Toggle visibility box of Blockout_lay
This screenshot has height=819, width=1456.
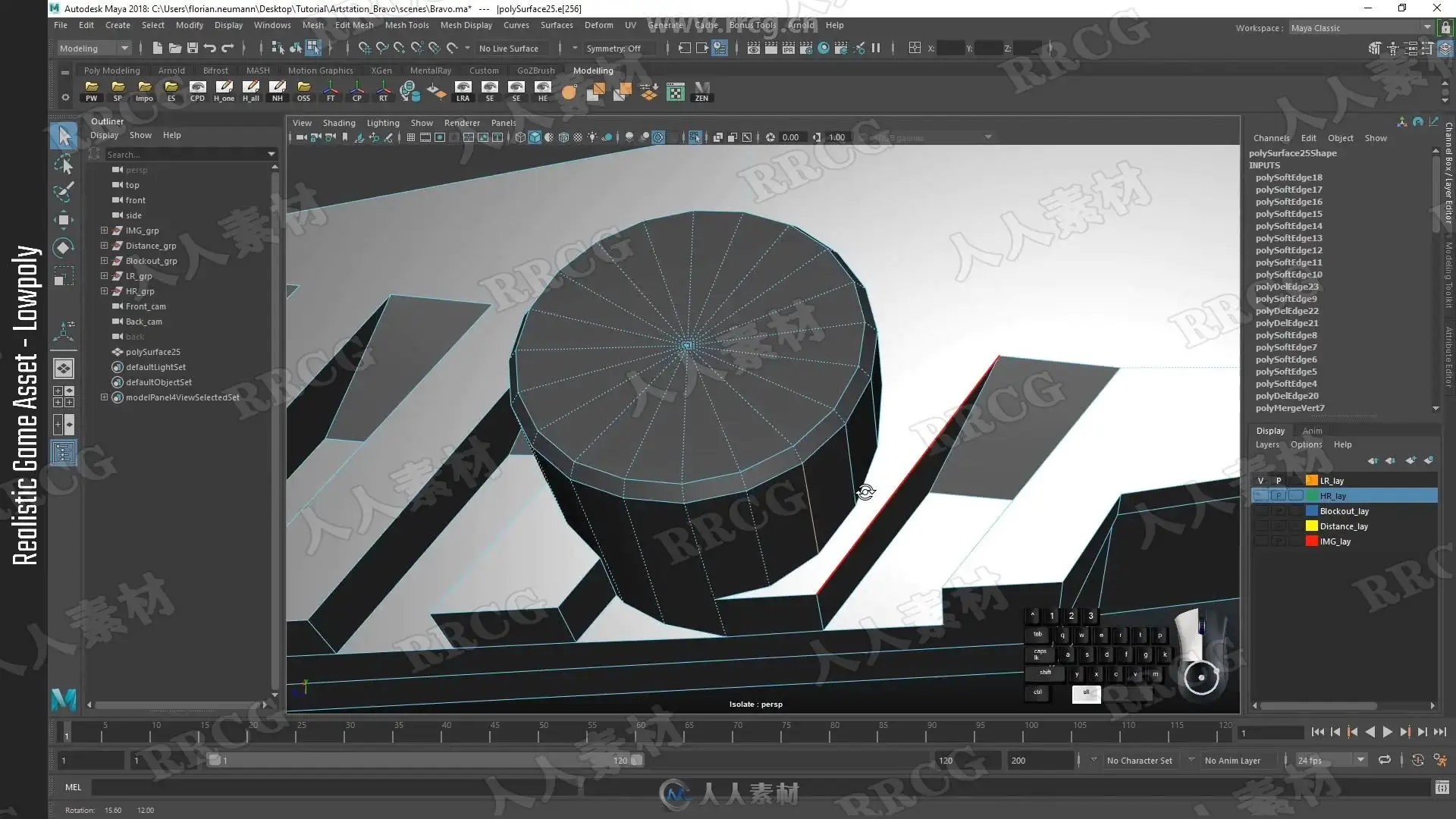pos(1260,511)
